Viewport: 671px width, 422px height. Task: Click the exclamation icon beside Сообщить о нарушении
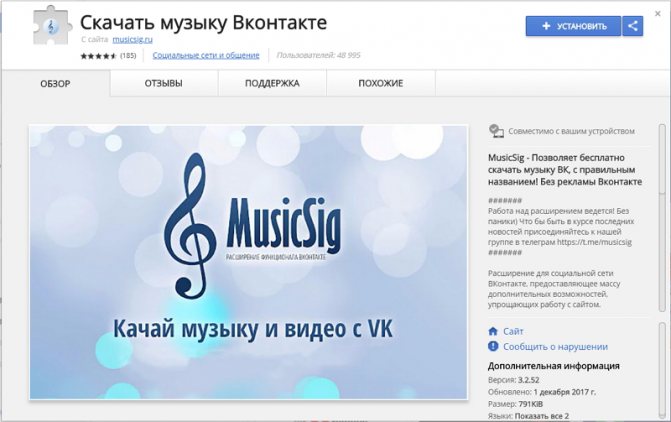493,346
